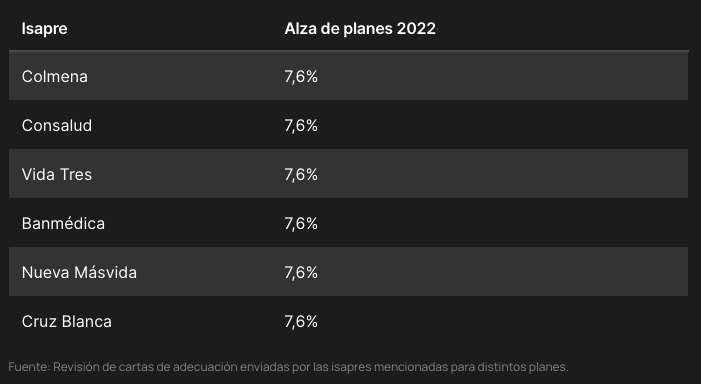
Task: Select the Colmena row name
Action: click(55, 76)
